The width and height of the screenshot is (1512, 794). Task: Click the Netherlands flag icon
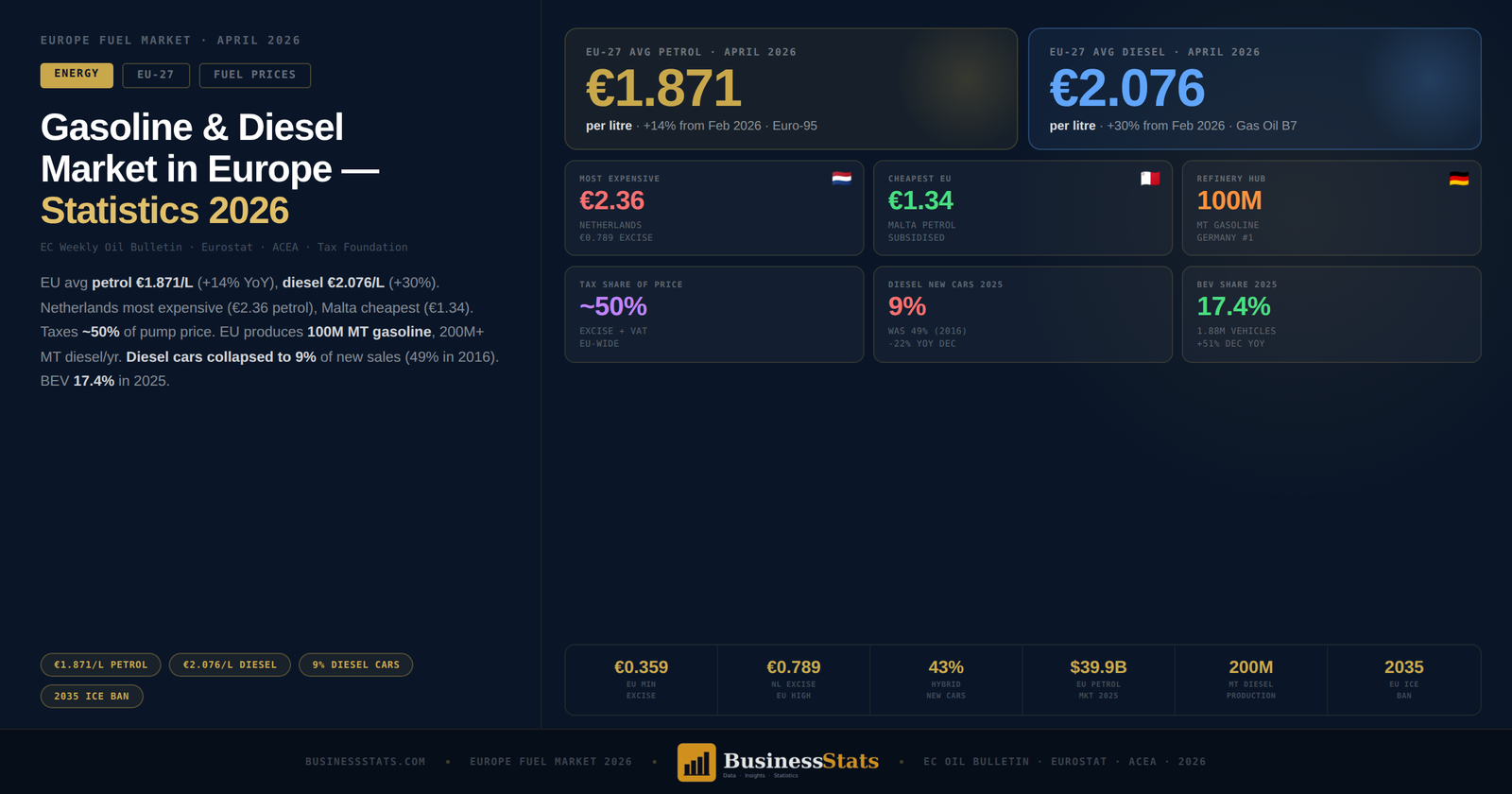coord(841,179)
